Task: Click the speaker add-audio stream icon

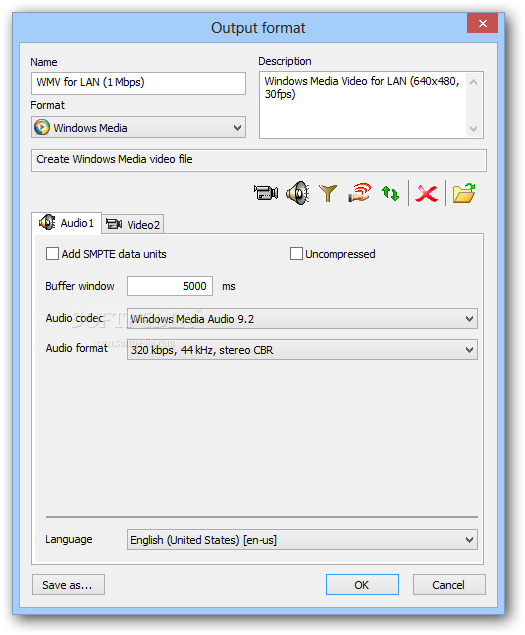Action: coord(298,193)
